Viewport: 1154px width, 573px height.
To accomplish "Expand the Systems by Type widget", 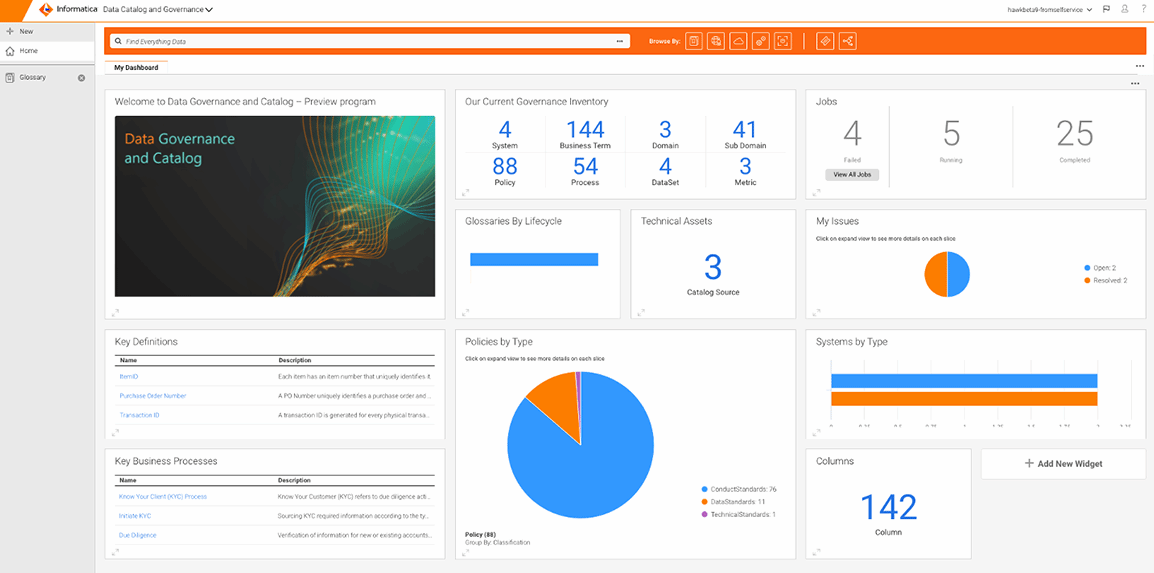I will pos(815,433).
